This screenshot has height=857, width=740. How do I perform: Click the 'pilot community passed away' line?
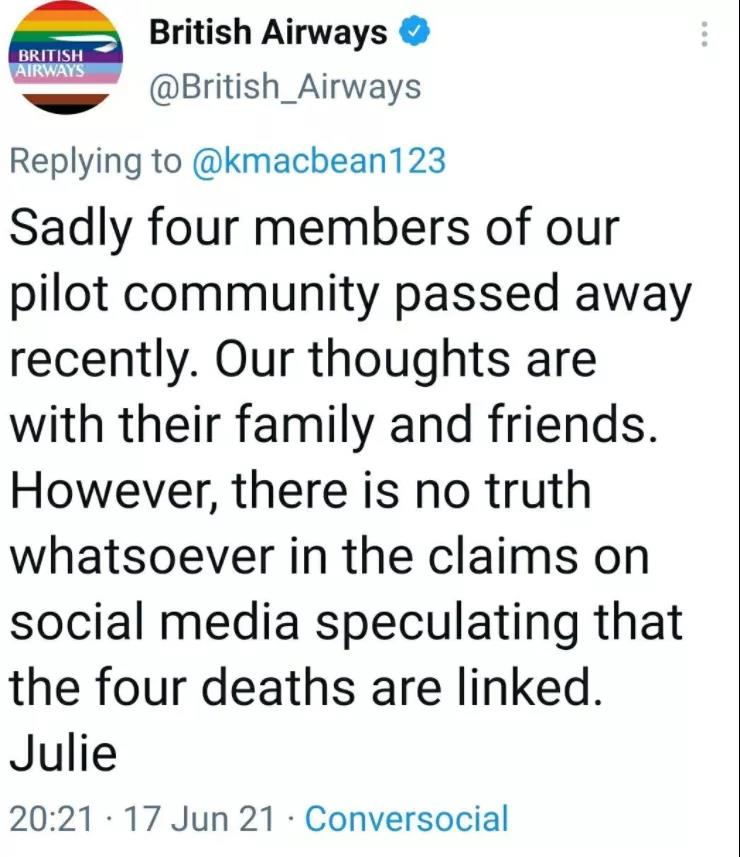351,296
